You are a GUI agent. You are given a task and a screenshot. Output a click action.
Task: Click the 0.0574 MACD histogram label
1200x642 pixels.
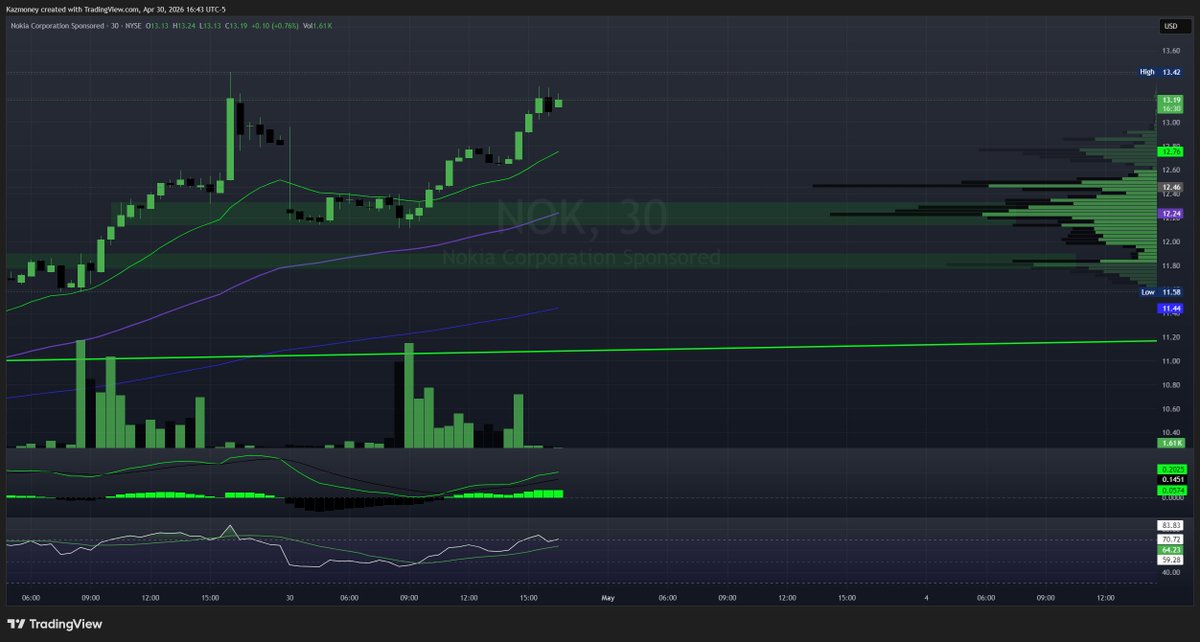tap(1171, 491)
